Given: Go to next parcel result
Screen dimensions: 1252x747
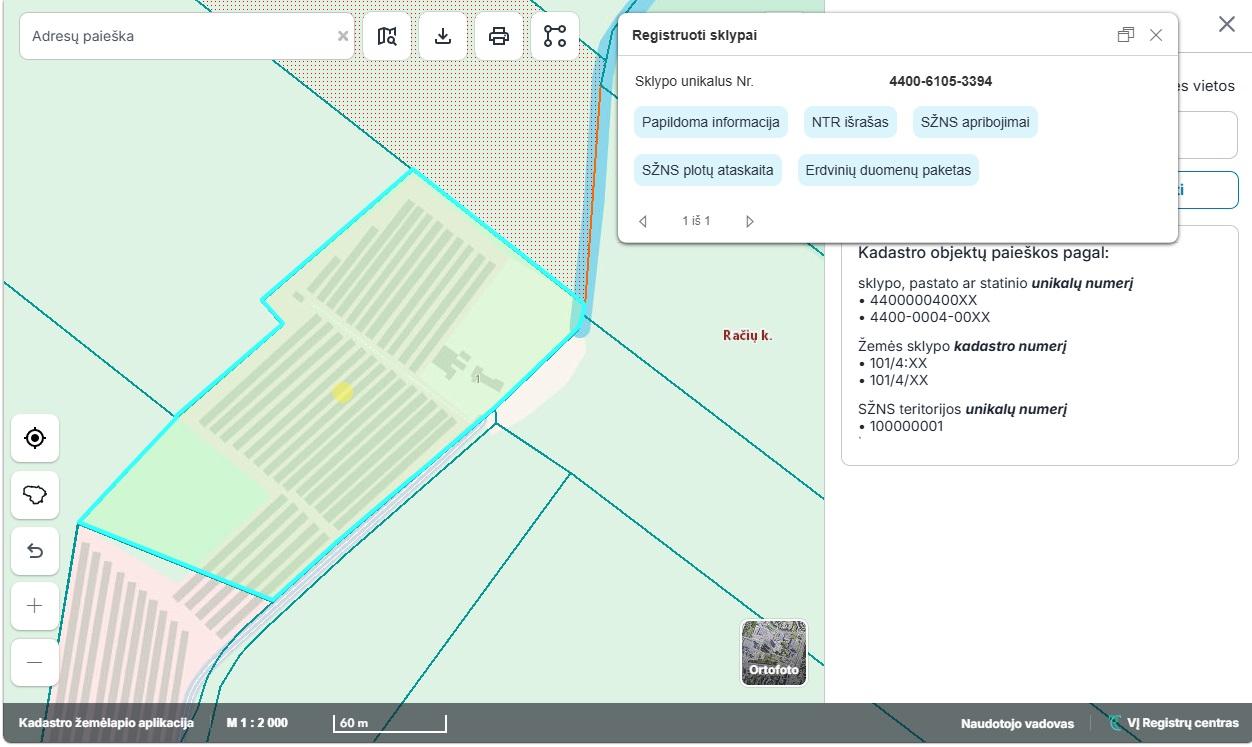Looking at the screenshot, I should 750,221.
